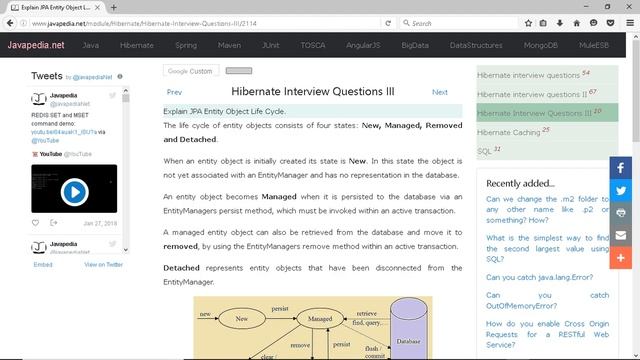Image resolution: width=640 pixels, height=360 pixels.
Task: Like the REDIS SET tweet heart icon
Action: (36, 223)
